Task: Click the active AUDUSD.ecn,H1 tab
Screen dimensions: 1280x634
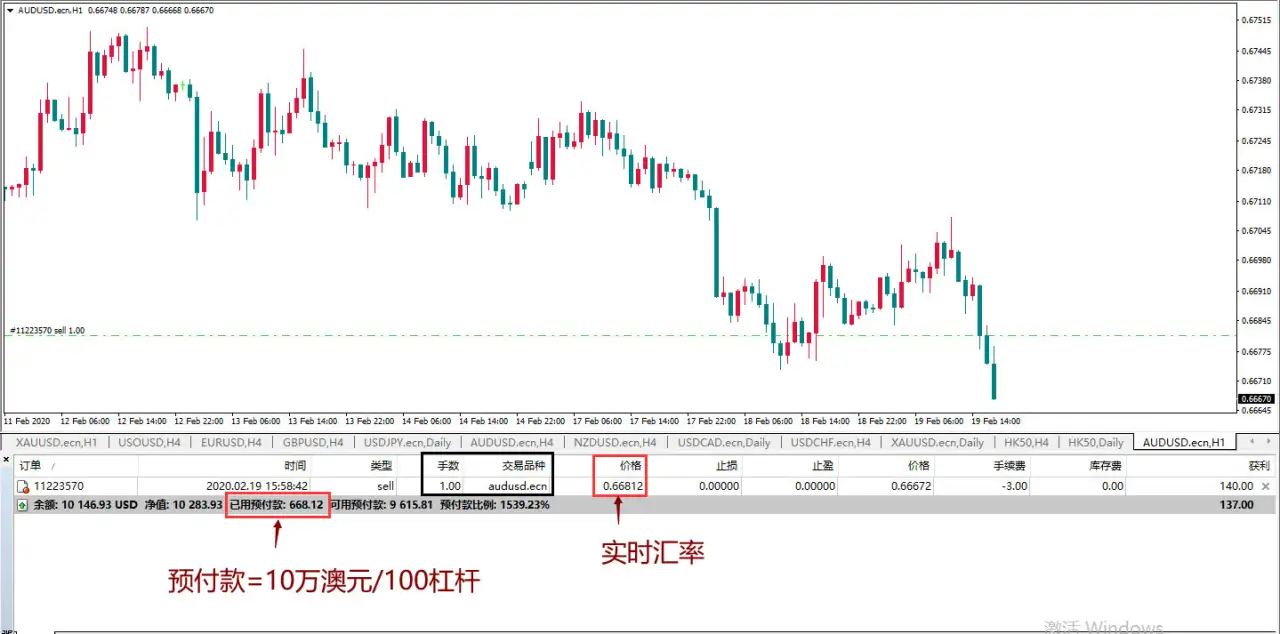Action: 1184,442
